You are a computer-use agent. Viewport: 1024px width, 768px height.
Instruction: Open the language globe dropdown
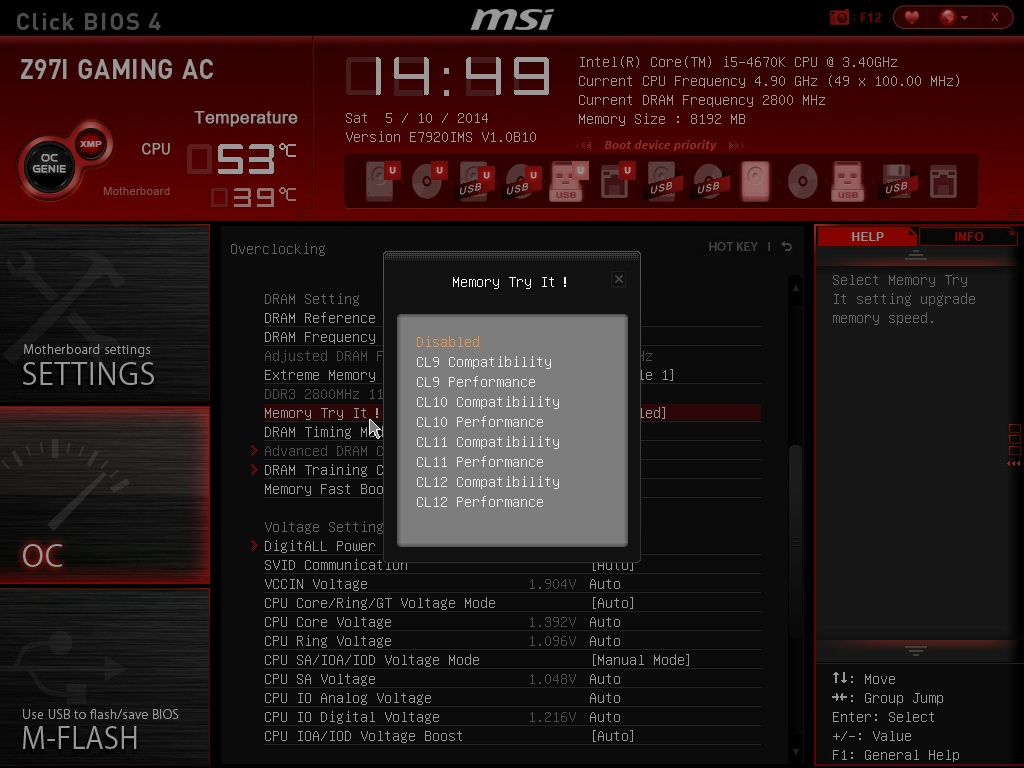953,18
